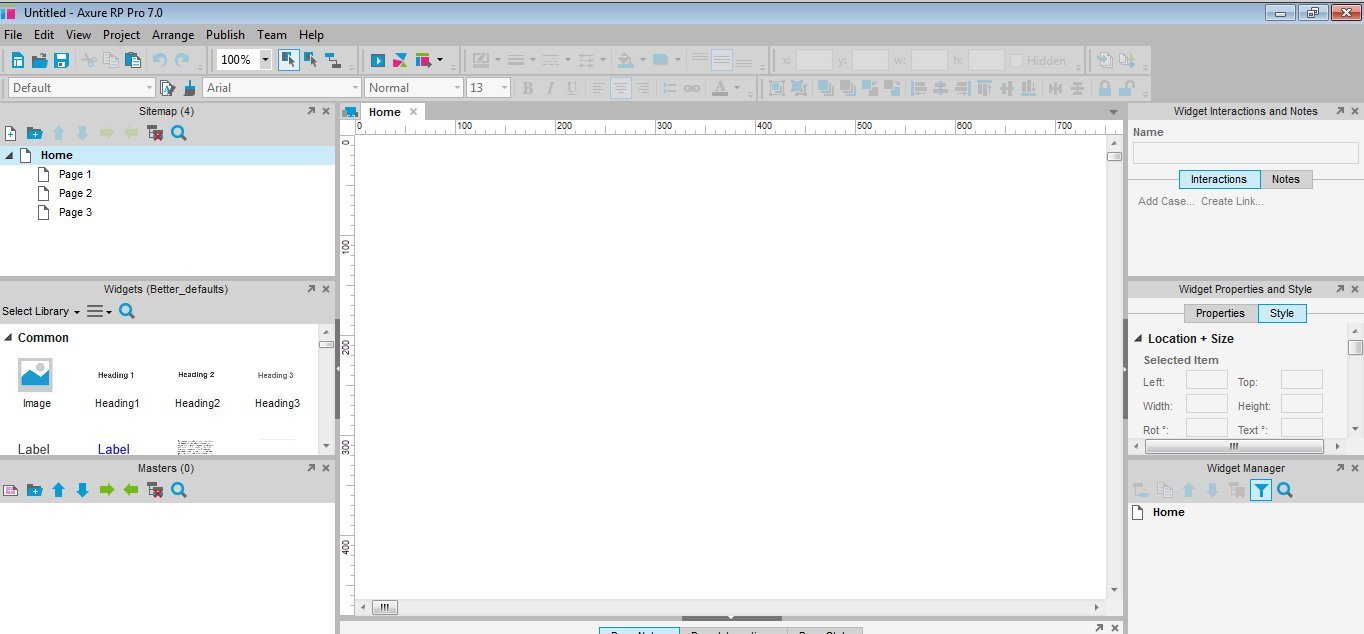Search in the Widget Manager
The image size is (1364, 634).
point(1285,490)
